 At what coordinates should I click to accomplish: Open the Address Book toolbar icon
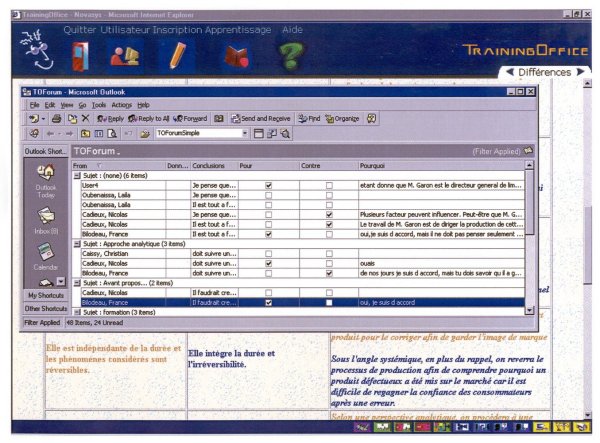point(218,119)
